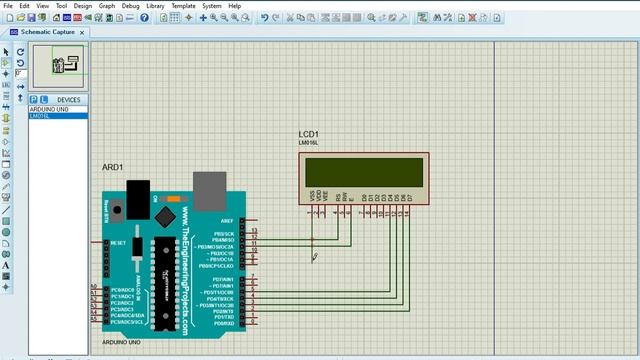Click the X-Mirror horizontal flip icon
Screen dimensions: 640x360
click(20, 87)
